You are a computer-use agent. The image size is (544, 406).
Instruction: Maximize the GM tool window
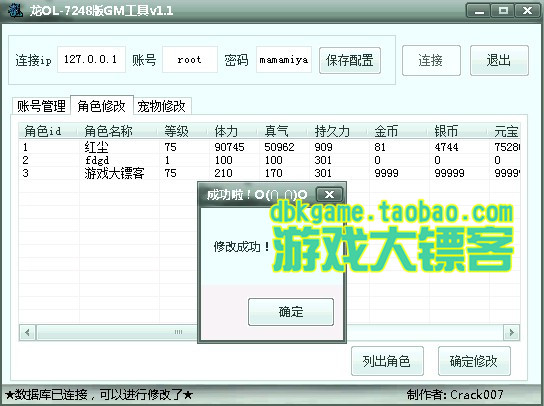503,11
